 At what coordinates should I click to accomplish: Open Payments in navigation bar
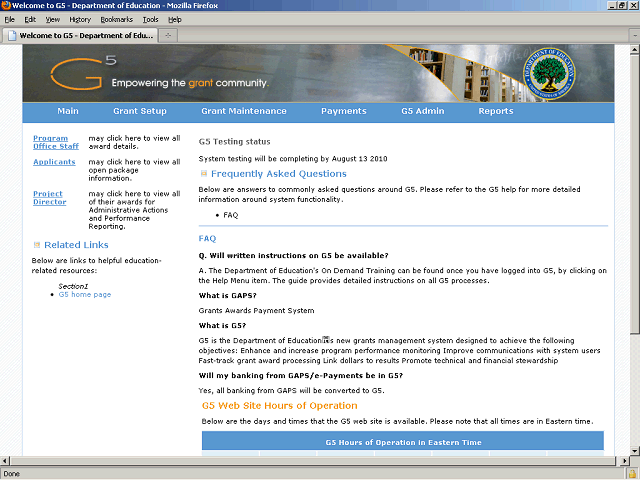click(344, 111)
